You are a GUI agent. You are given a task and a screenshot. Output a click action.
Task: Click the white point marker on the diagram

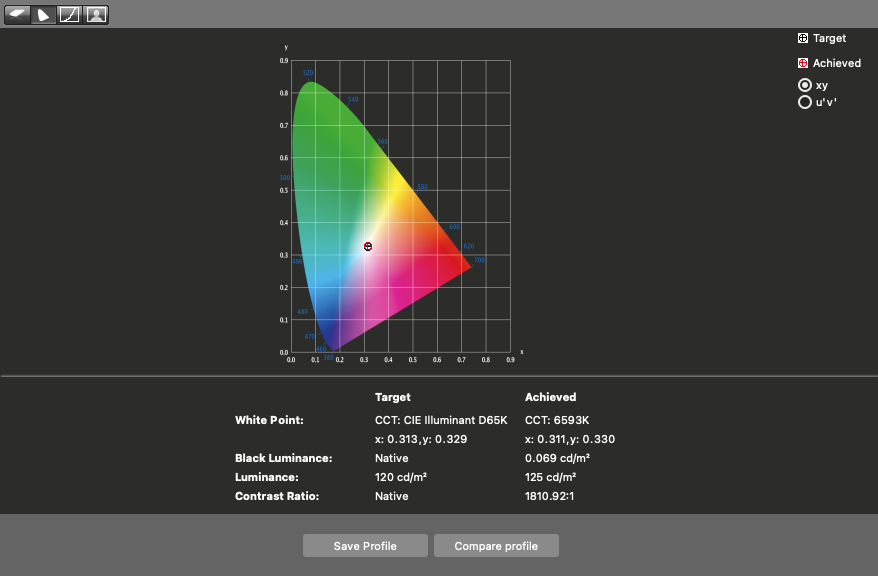368,246
